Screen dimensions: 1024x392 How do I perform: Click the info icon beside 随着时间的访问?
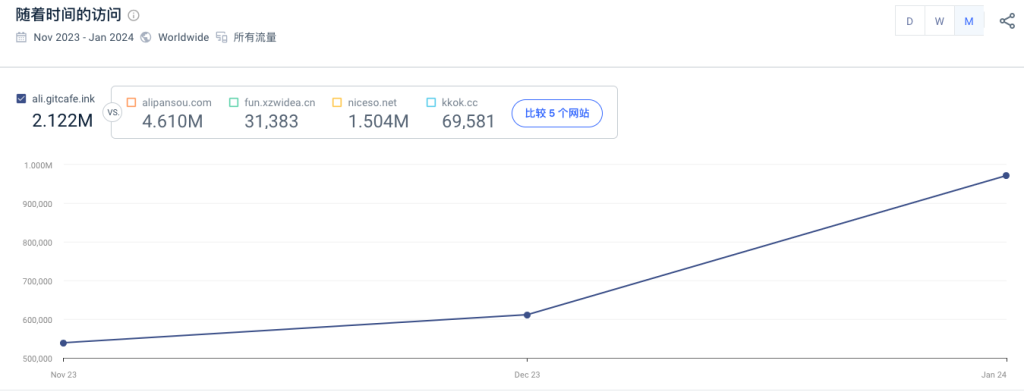pyautogui.click(x=133, y=15)
